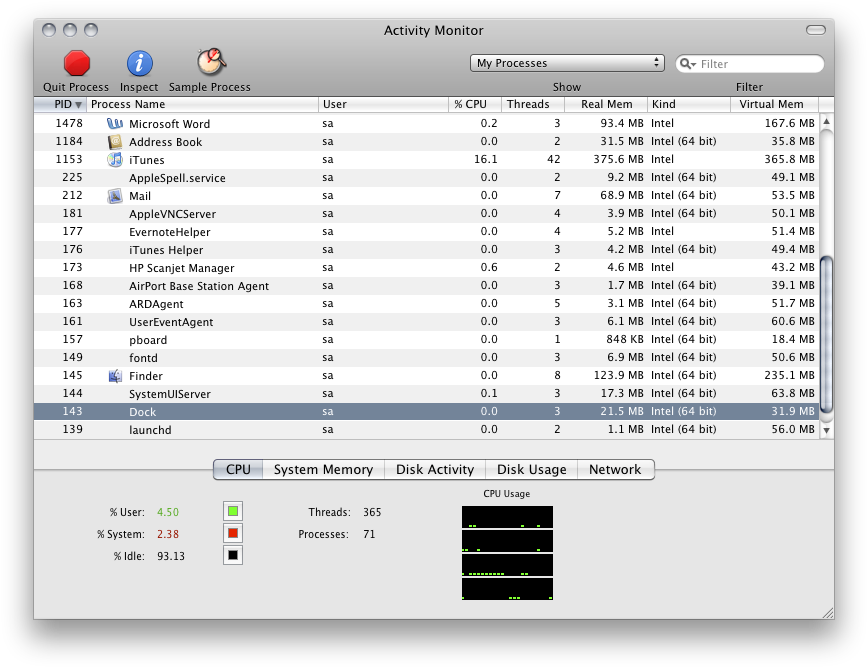The height and width of the screenshot is (667, 867).
Task: Click the green % User color swatch
Action: coord(233,511)
